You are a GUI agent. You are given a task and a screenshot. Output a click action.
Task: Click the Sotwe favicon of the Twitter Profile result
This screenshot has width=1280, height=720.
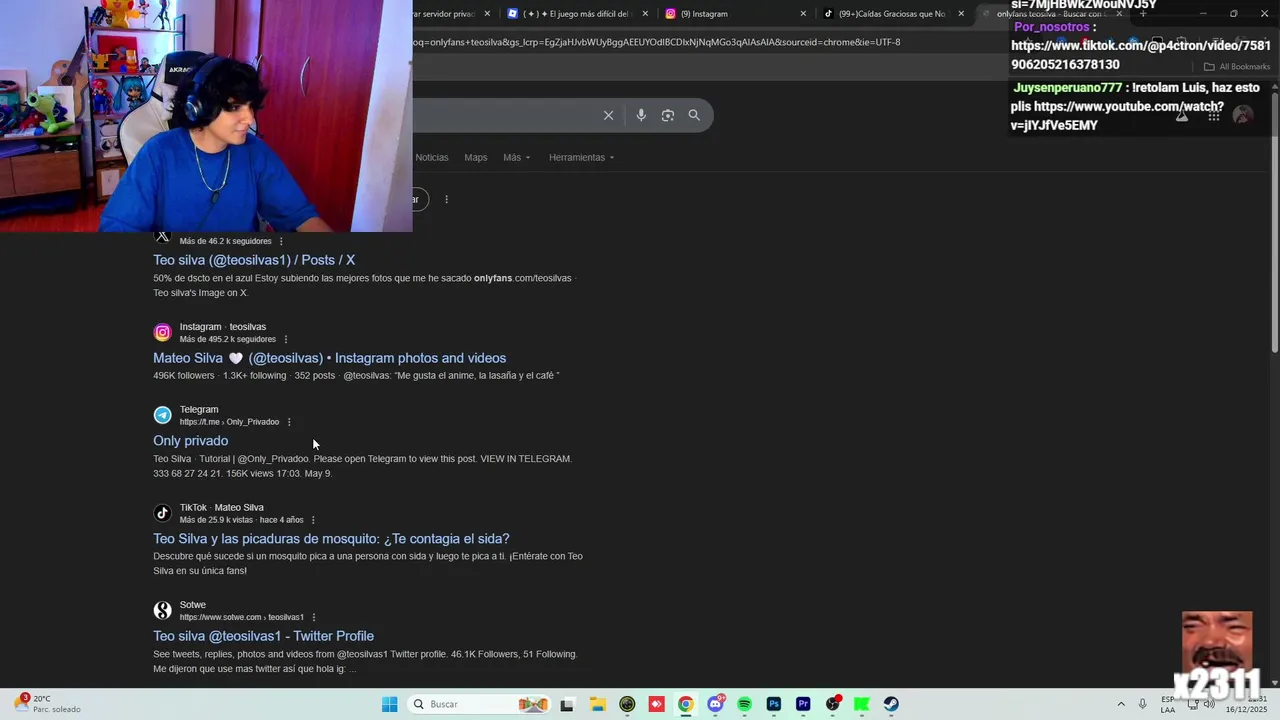pyautogui.click(x=162, y=610)
